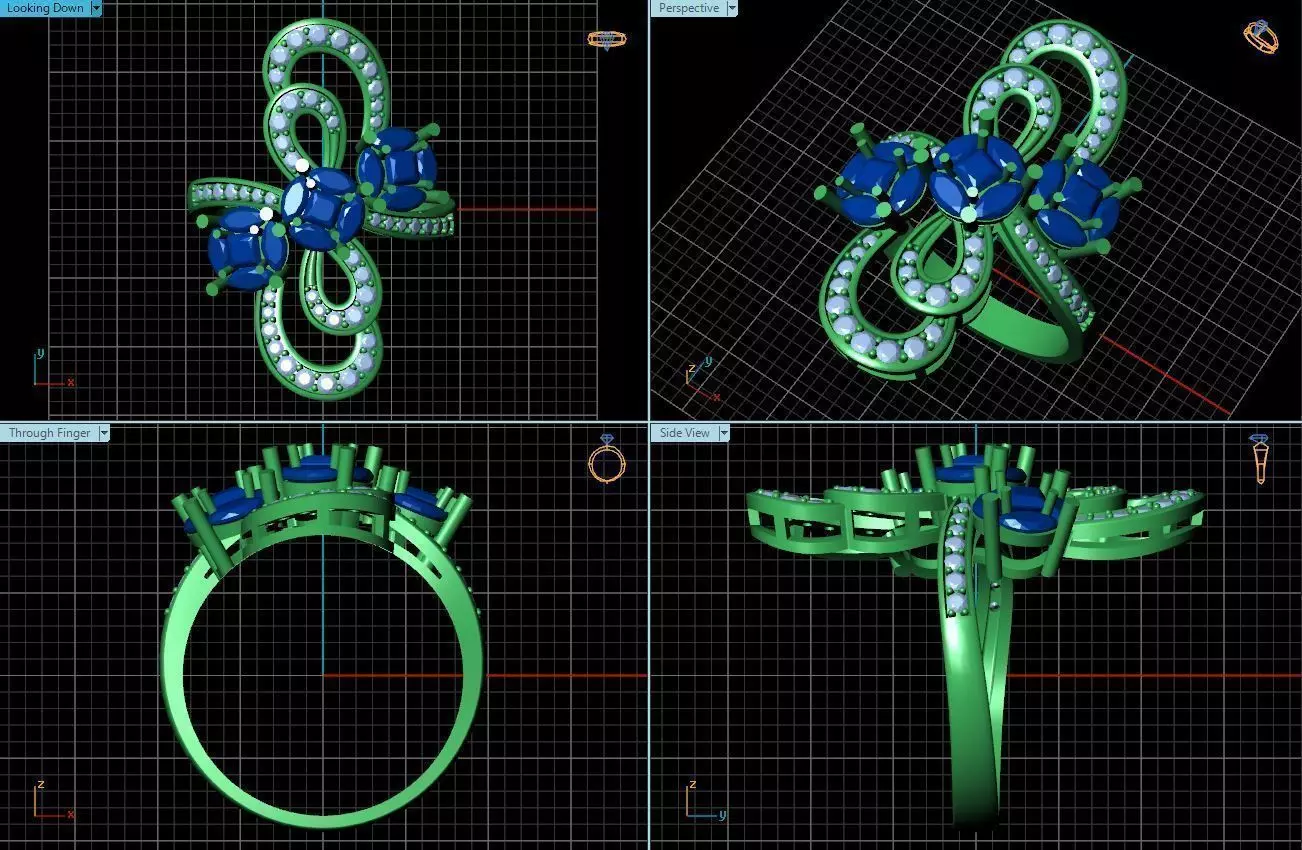
Task: Click the Through Finger orientation ring icon
Action: click(x=606, y=459)
